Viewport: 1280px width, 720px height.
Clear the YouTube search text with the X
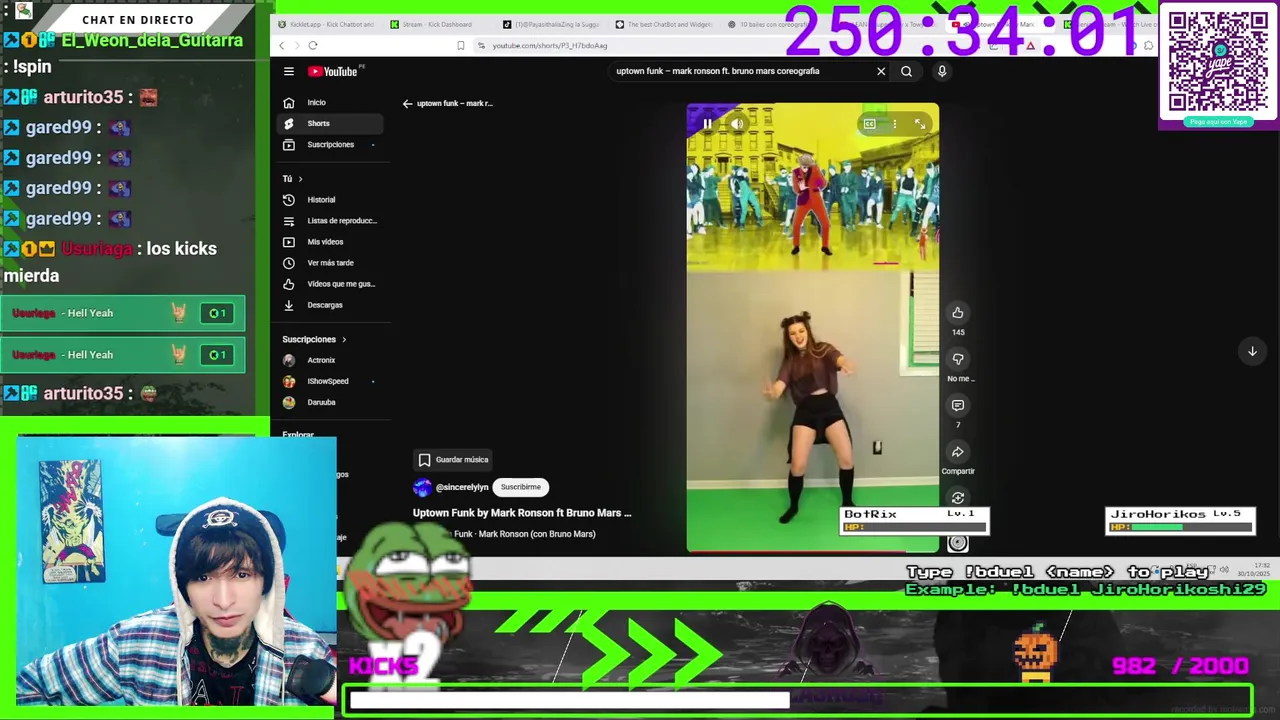[x=881, y=71]
